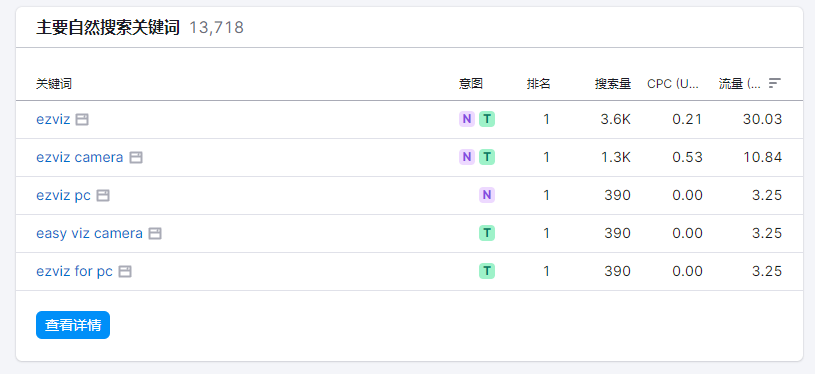Screen dimensions: 815x374
Task: Click T intent badge for ezviz for pc
Action: [487, 271]
